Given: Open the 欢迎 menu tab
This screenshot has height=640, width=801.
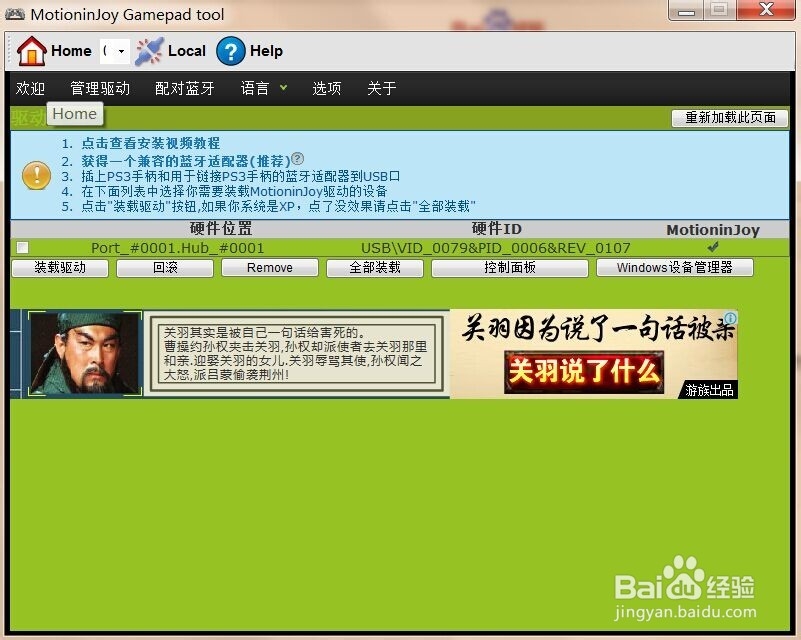Looking at the screenshot, I should tap(30, 88).
